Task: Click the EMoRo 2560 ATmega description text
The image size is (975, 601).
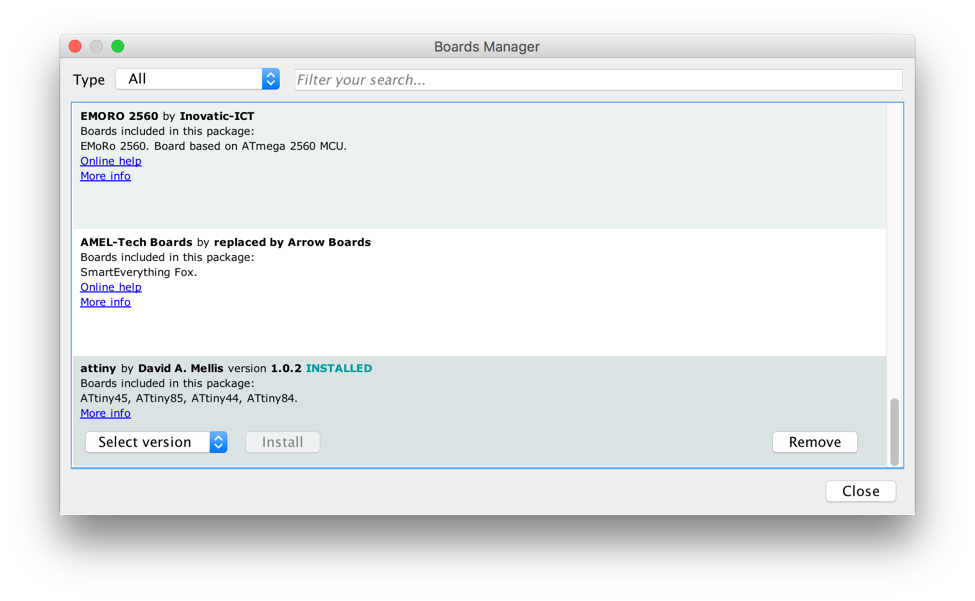Action: tap(213, 146)
